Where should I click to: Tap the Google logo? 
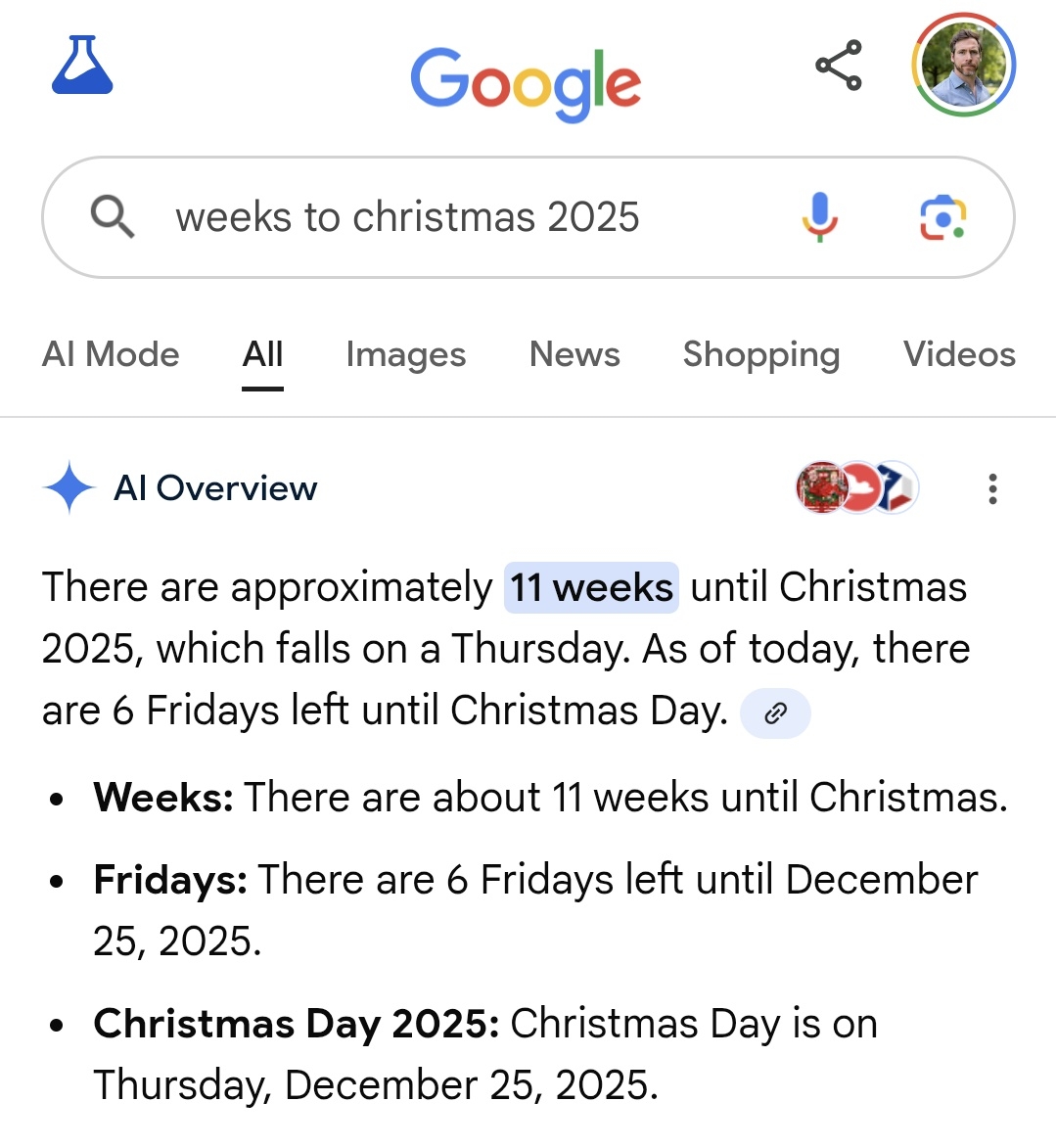tap(526, 83)
